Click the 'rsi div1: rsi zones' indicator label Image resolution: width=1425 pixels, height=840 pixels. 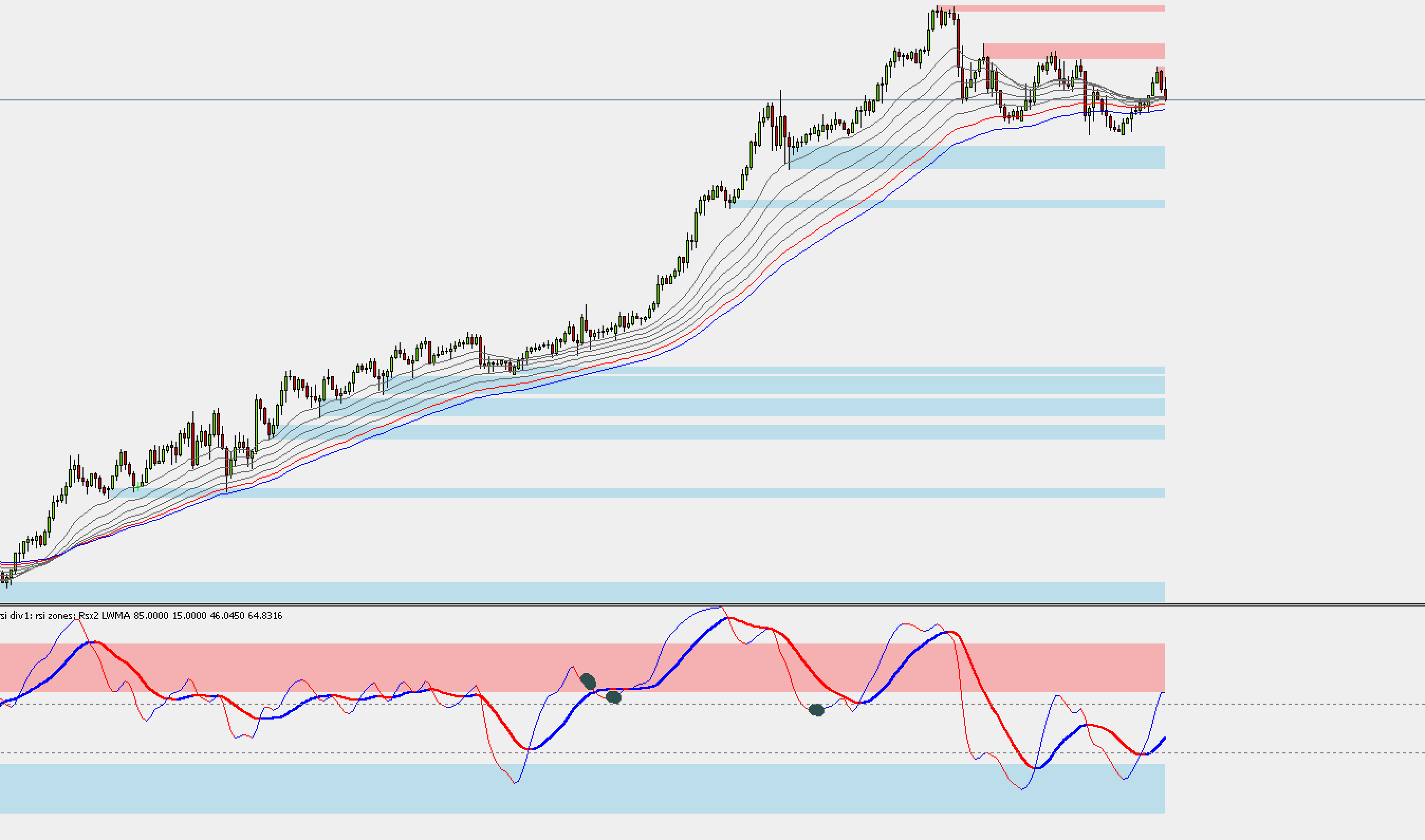pyautogui.click(x=38, y=616)
